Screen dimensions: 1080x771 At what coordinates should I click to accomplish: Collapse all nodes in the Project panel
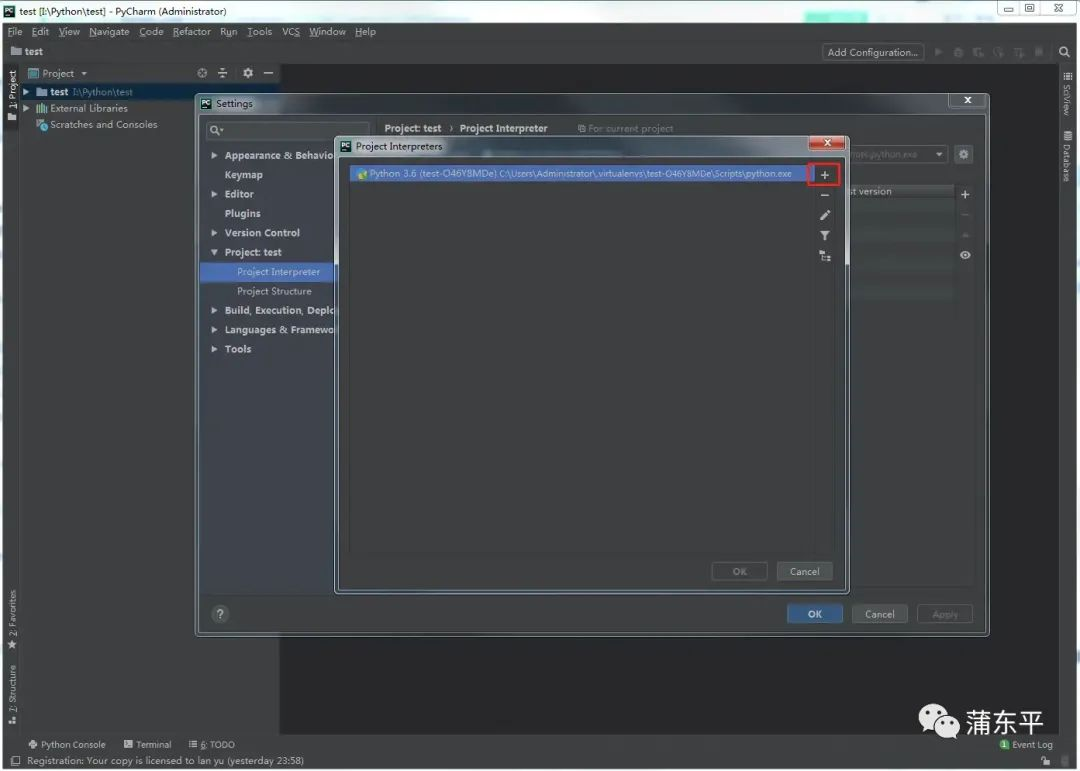[224, 72]
